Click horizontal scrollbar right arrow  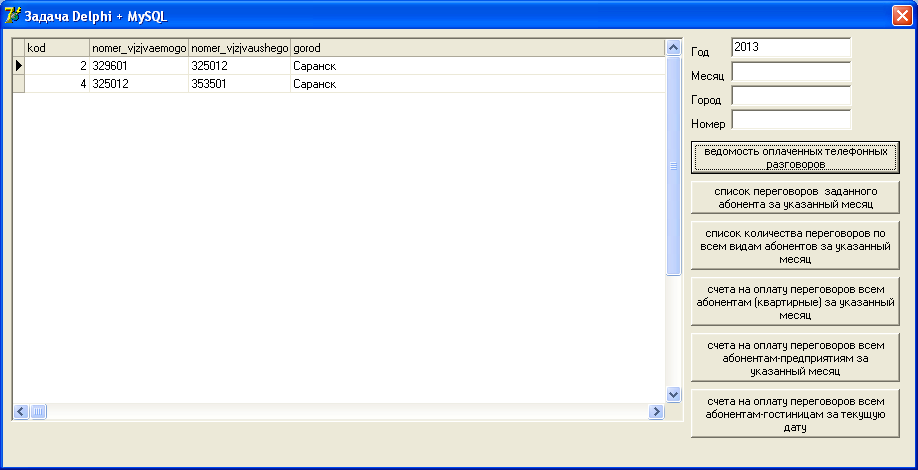click(656, 411)
